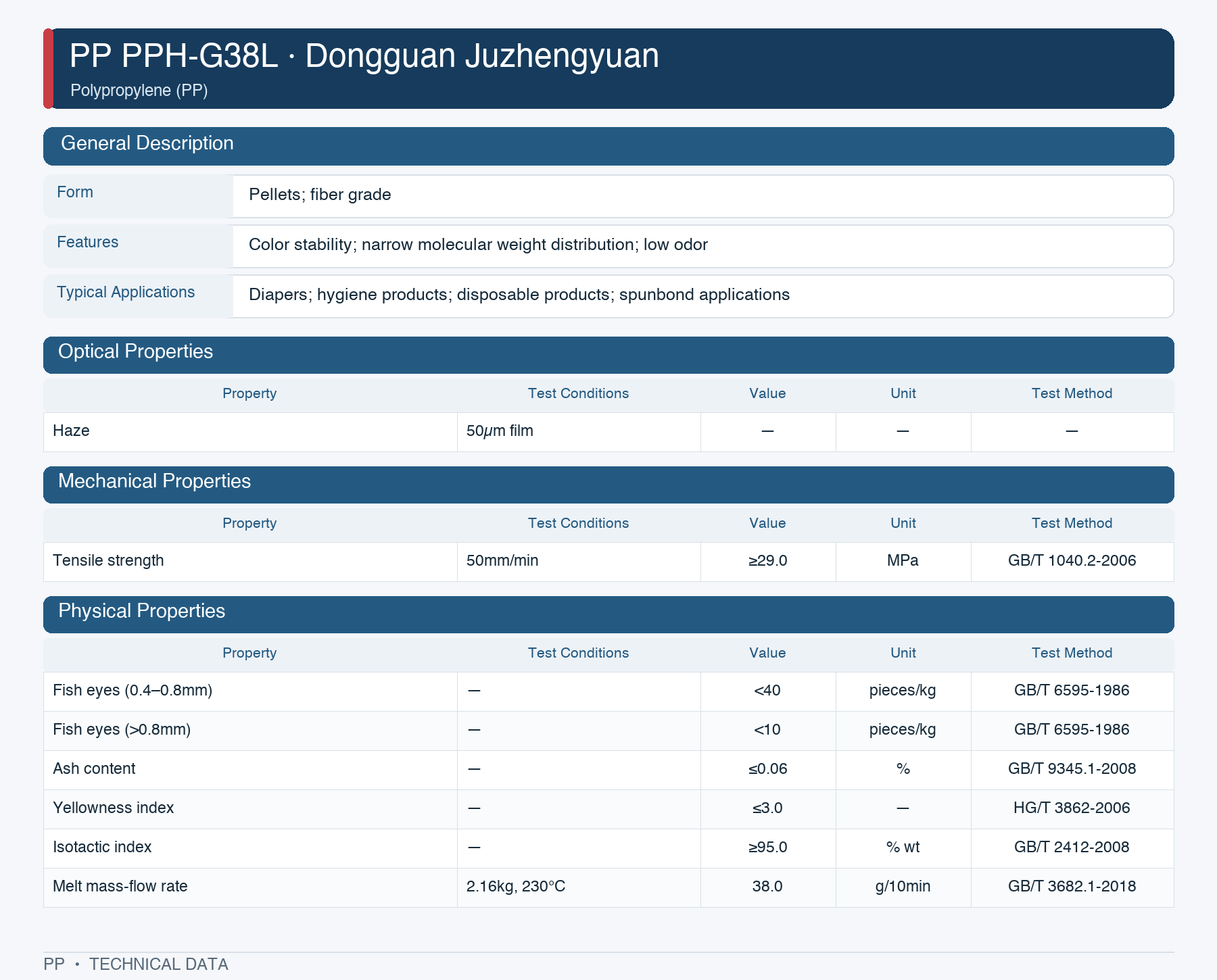Click the Physical Properties section header
Screen dimensions: 1217x980
point(608,614)
